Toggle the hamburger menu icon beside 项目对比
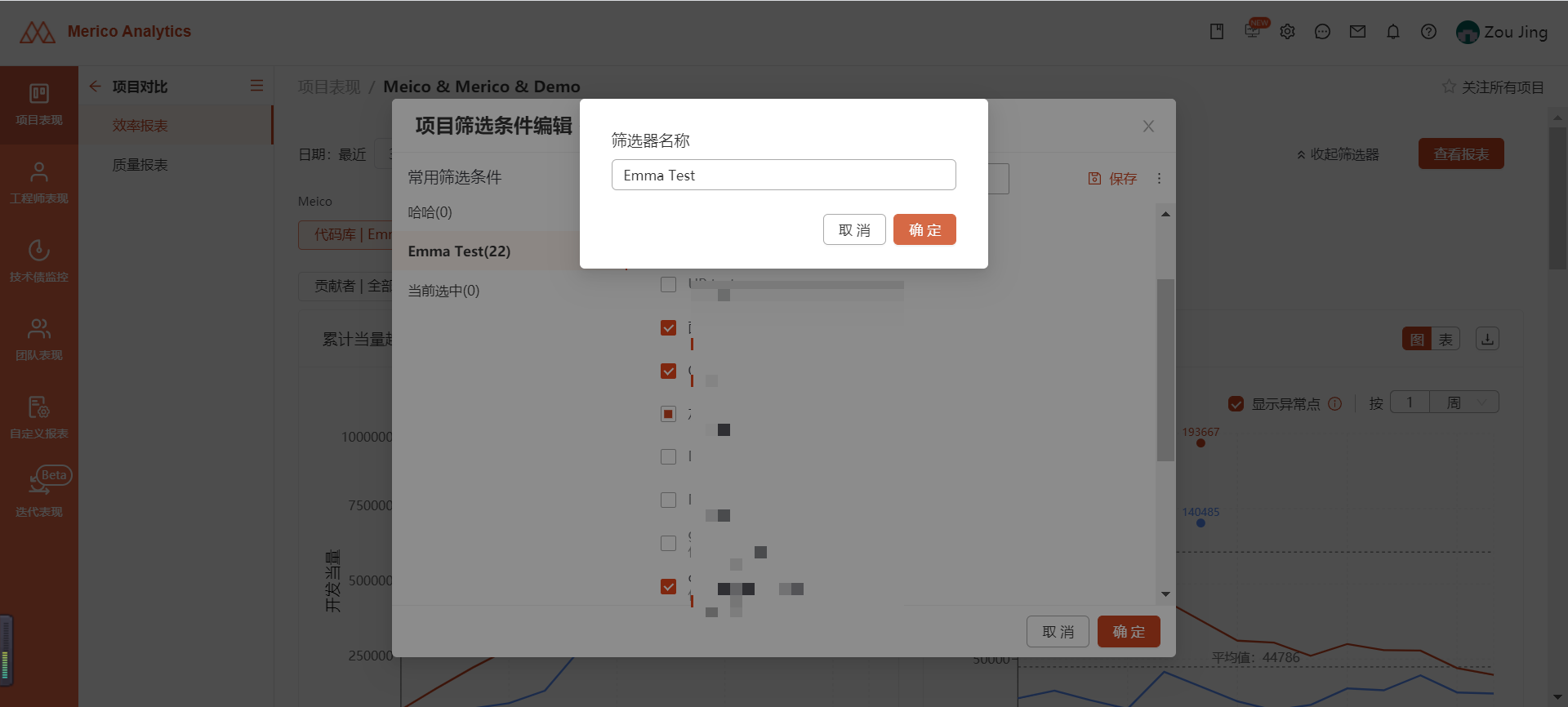Screen dimensions: 1568x707 pyautogui.click(x=256, y=86)
